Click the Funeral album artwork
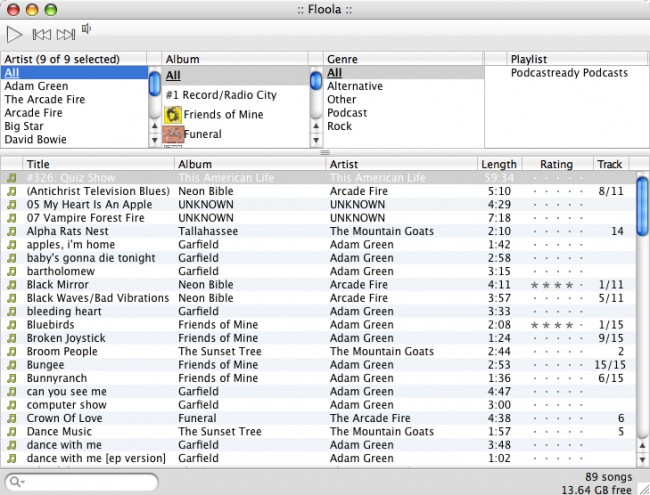 [172, 134]
